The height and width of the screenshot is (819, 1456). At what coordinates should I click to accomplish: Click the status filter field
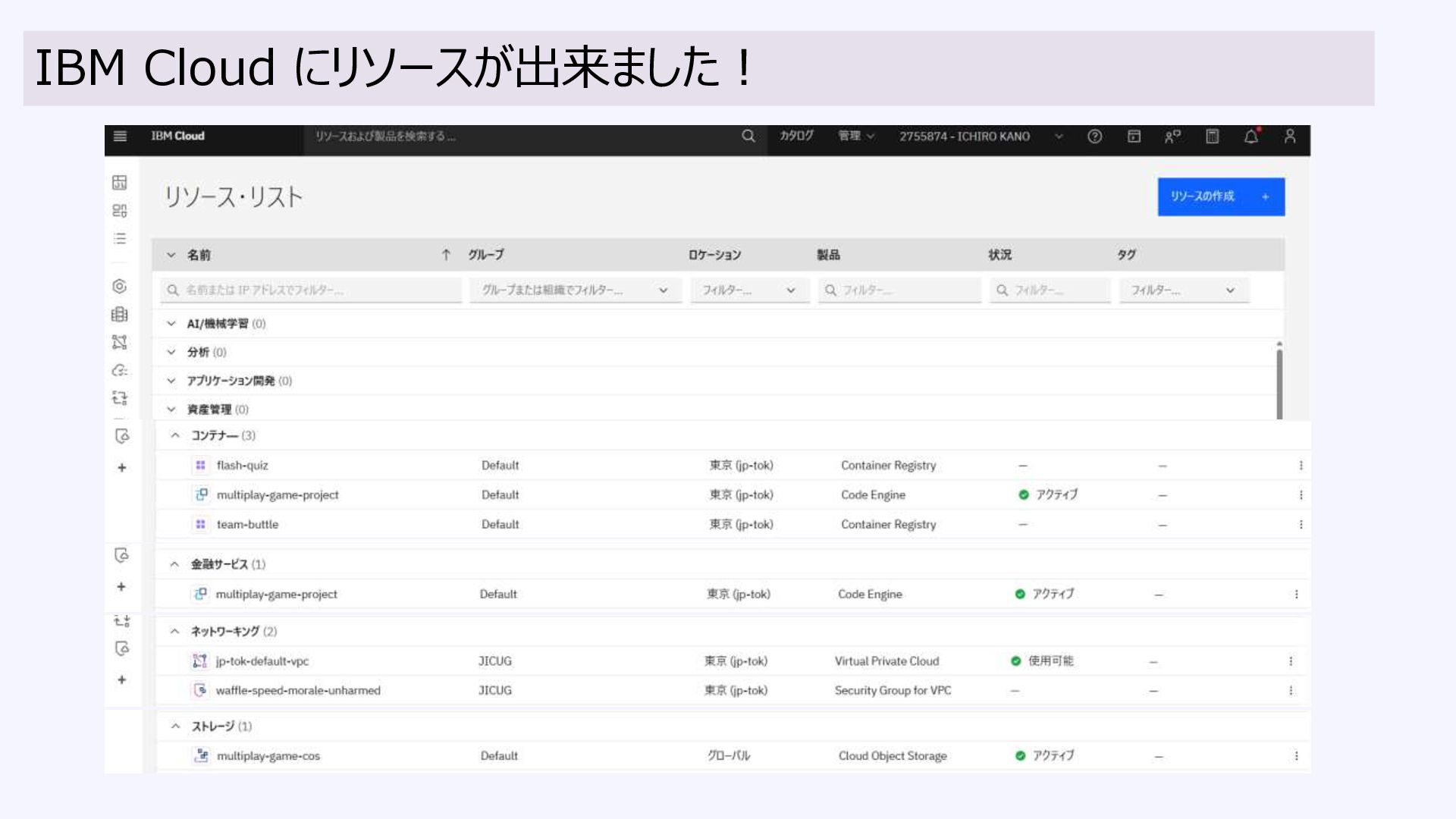point(1050,290)
